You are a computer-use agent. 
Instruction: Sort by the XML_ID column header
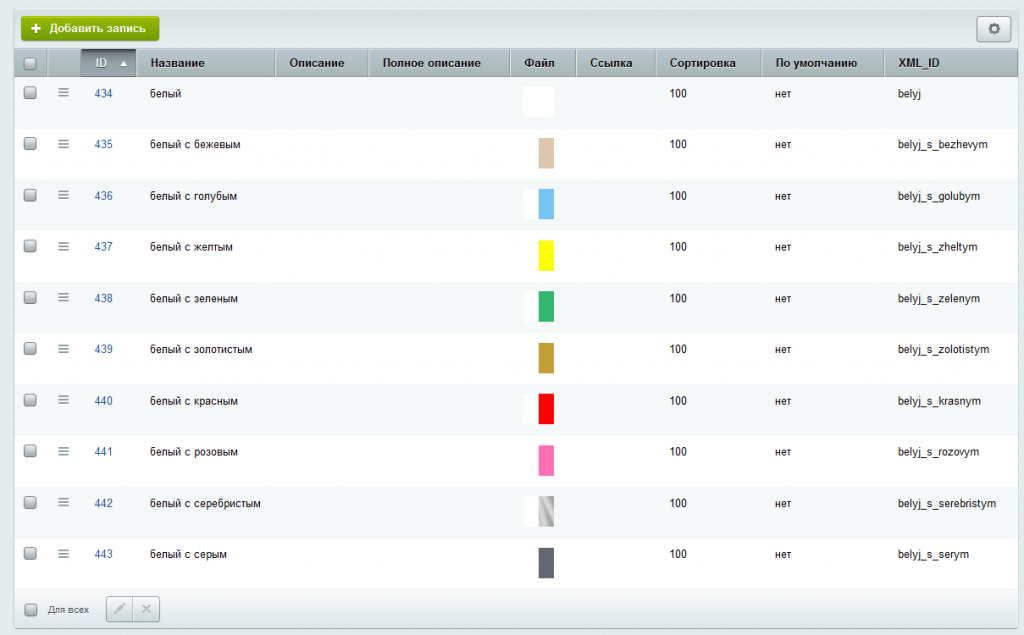coord(950,63)
